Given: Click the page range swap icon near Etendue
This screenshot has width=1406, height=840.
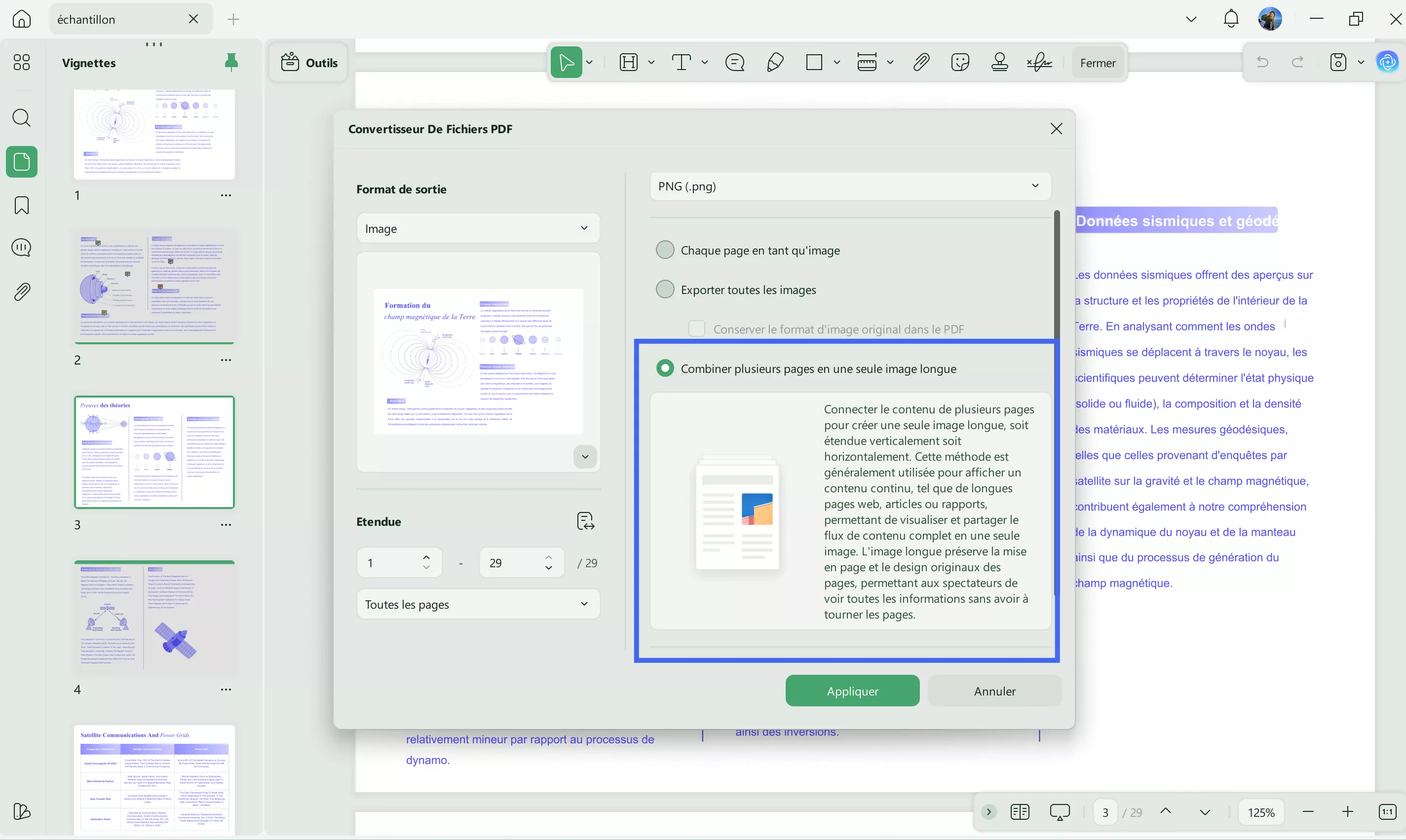Looking at the screenshot, I should pyautogui.click(x=585, y=521).
